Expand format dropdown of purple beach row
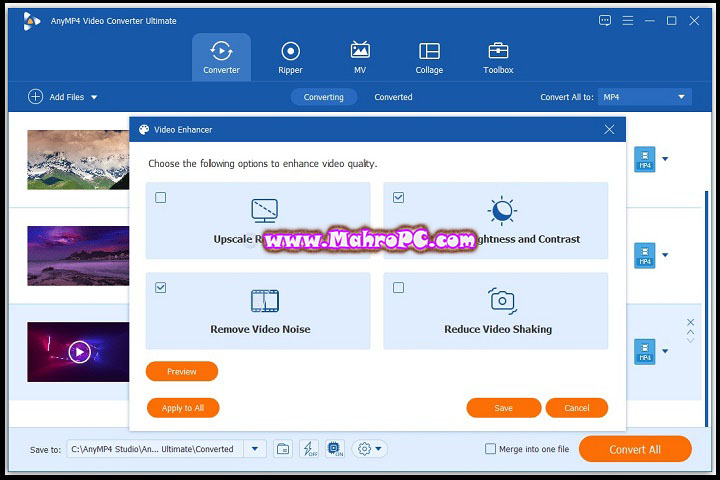This screenshot has width=720, height=480. (x=665, y=255)
